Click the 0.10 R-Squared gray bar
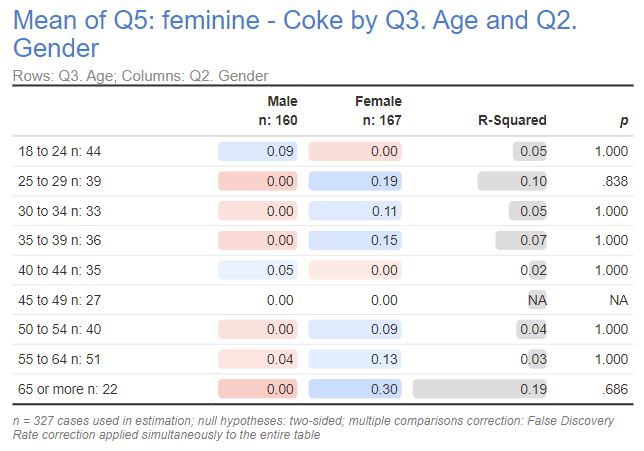The image size is (644, 451). pyautogui.click(x=513, y=181)
